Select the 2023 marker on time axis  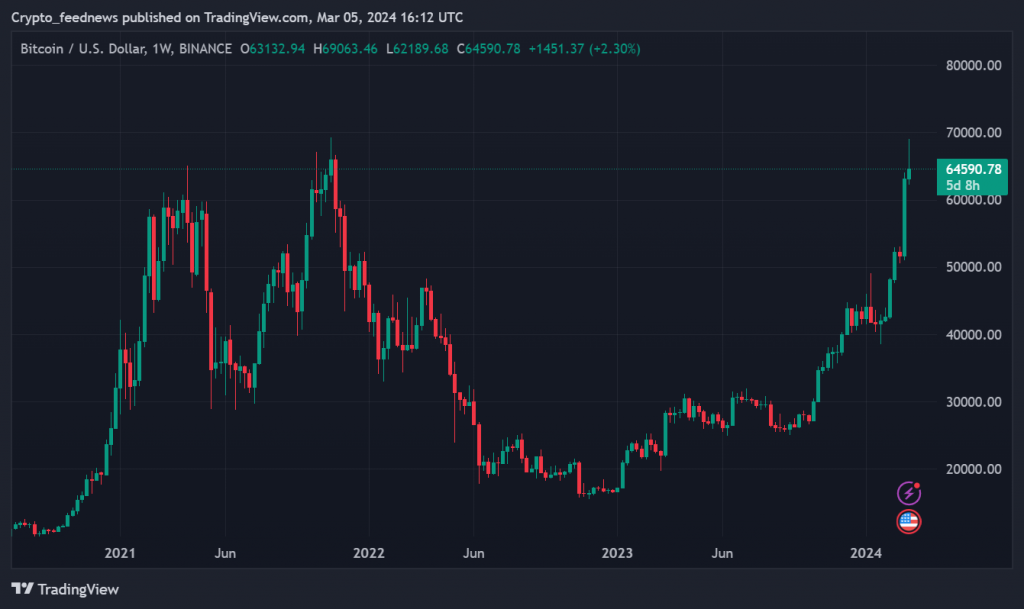(617, 552)
